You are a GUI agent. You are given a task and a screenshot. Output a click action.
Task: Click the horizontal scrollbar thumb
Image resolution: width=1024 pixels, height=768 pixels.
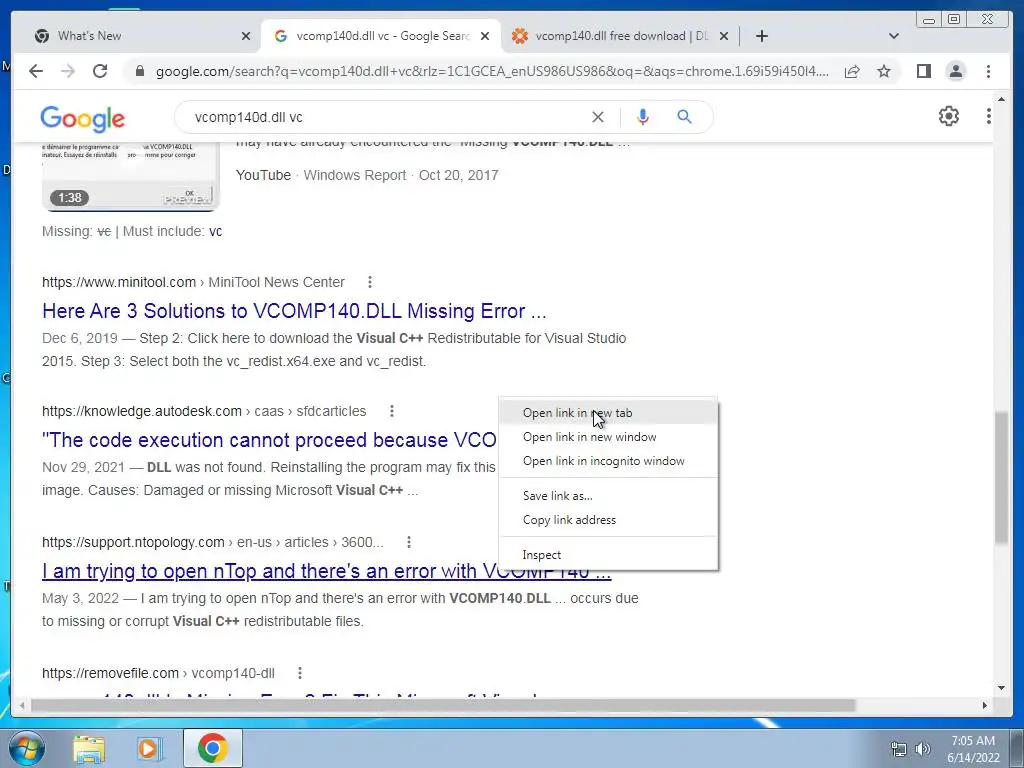[443, 705]
